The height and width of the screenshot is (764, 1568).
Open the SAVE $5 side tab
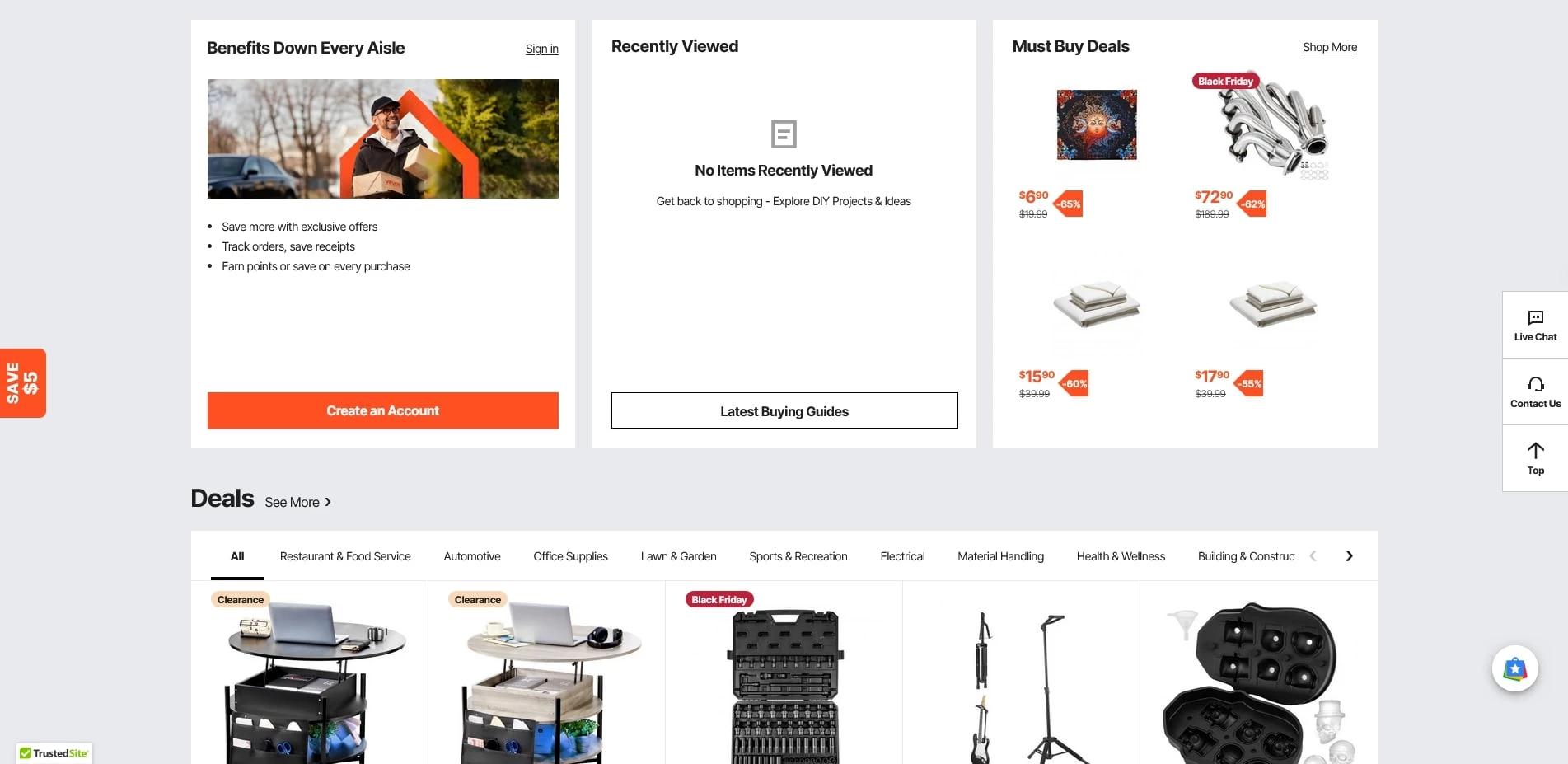coord(23,383)
